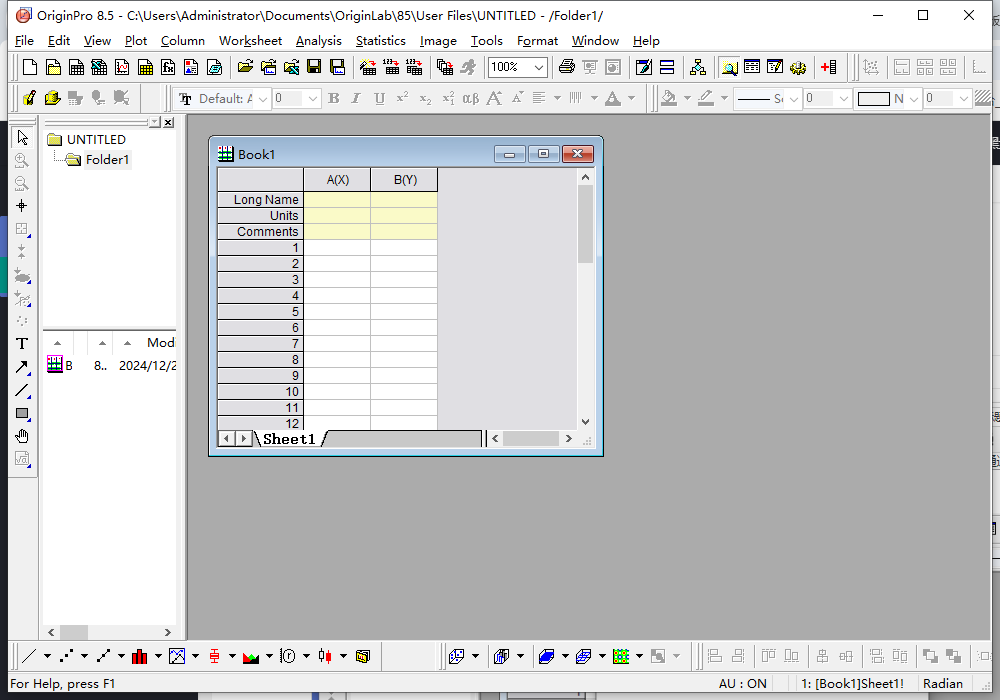
Task: Click the Box chart plot icon
Action: pos(214,656)
